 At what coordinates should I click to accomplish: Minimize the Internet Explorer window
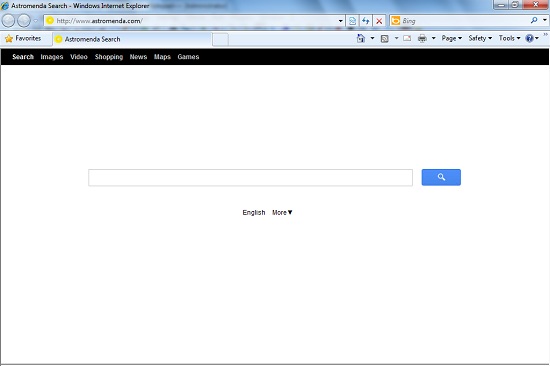coord(501,5)
